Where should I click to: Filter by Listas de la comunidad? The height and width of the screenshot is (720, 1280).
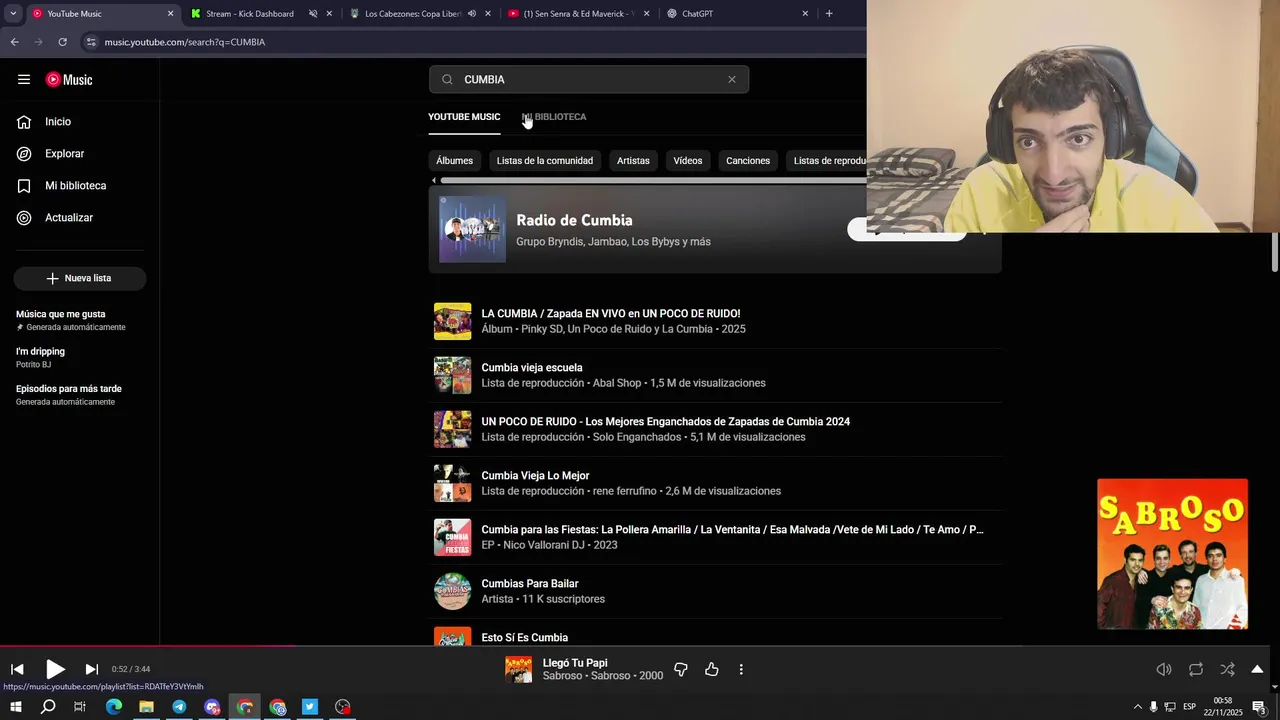[x=545, y=161]
